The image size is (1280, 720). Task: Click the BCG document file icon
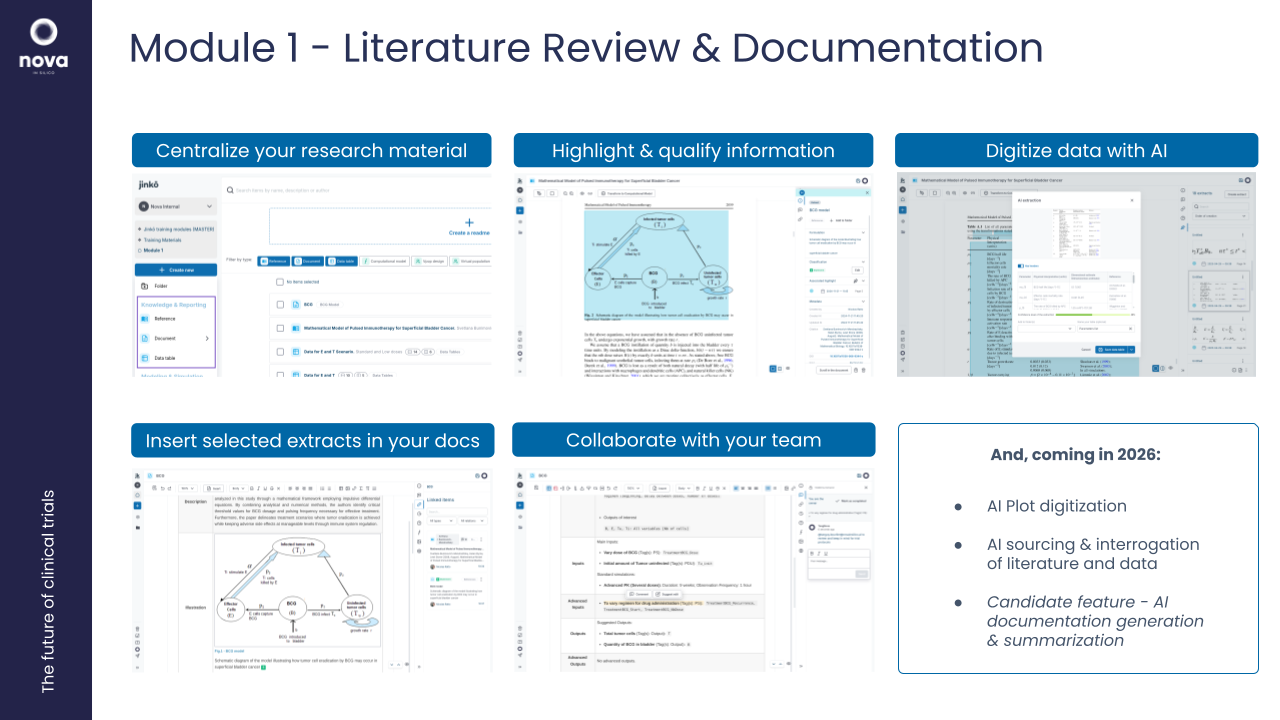[x=296, y=304]
